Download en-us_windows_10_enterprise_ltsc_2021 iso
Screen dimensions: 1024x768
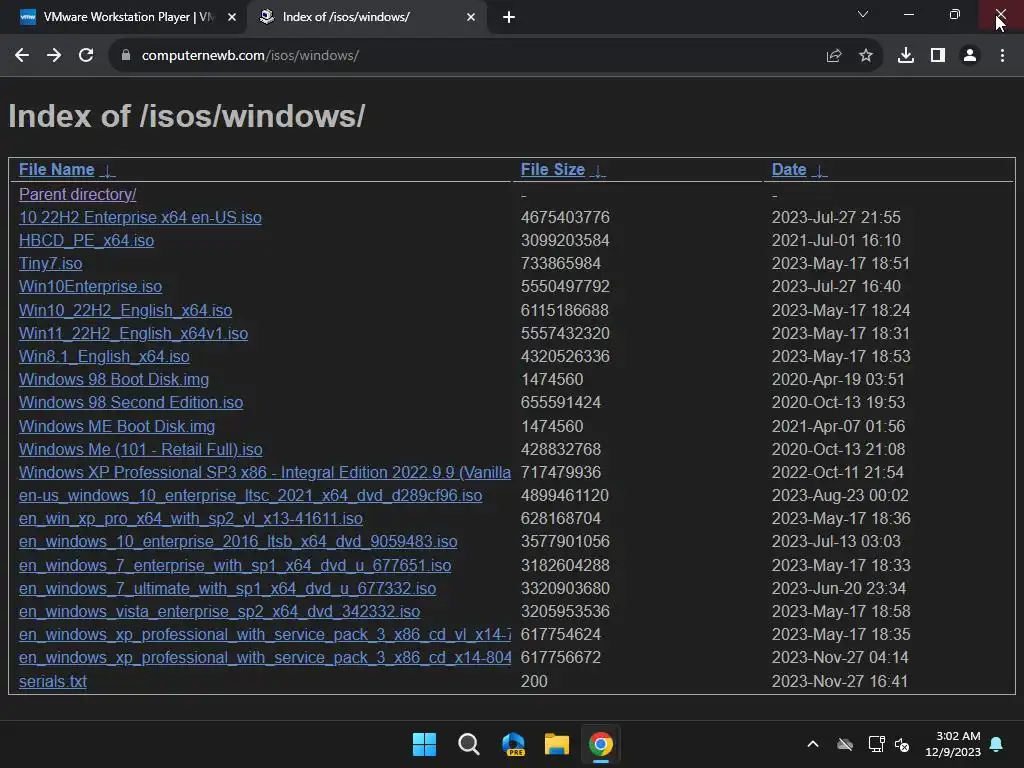pos(250,496)
